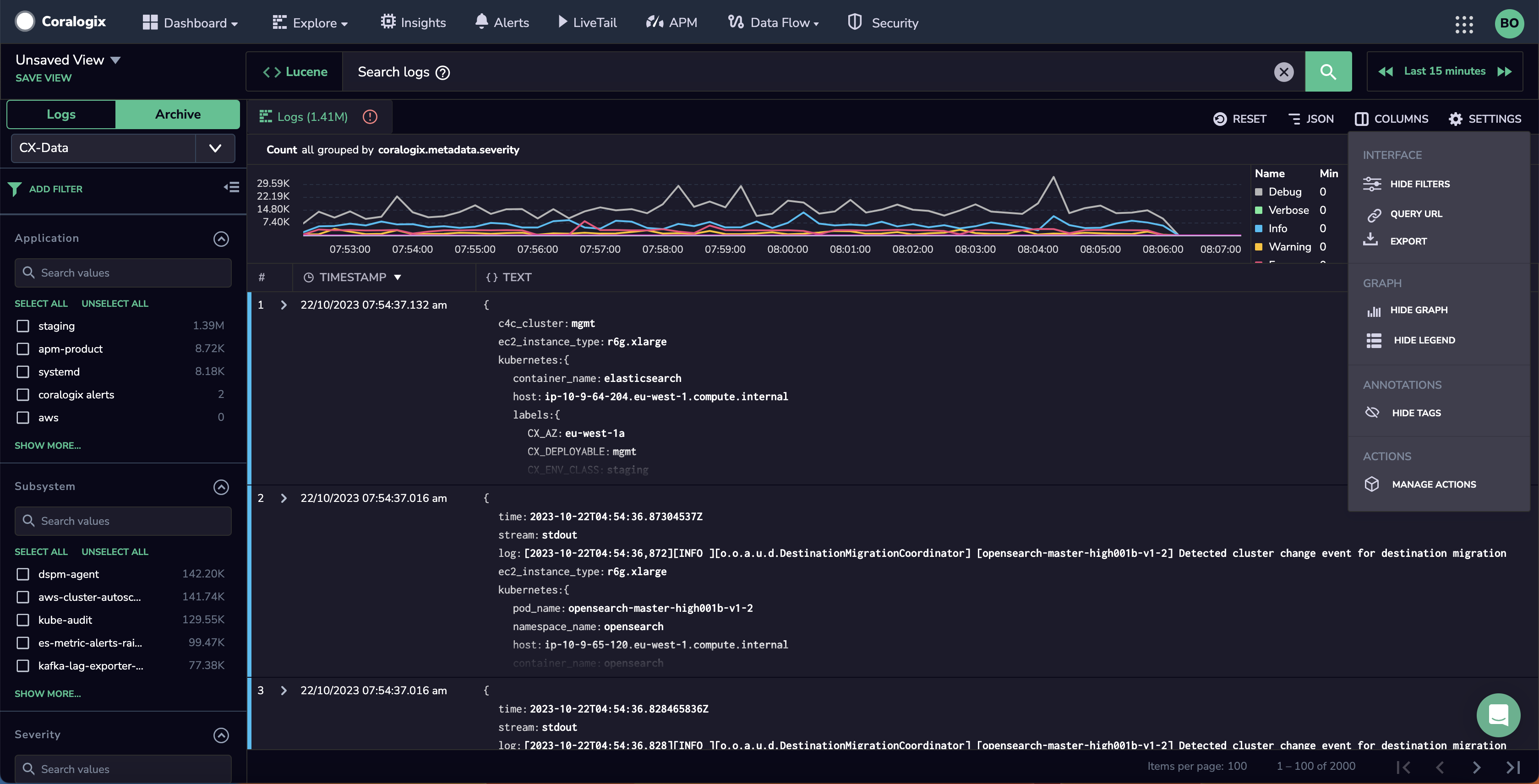Viewport: 1539px width, 784px height.
Task: Toggle the staging application checkbox
Action: [22, 326]
